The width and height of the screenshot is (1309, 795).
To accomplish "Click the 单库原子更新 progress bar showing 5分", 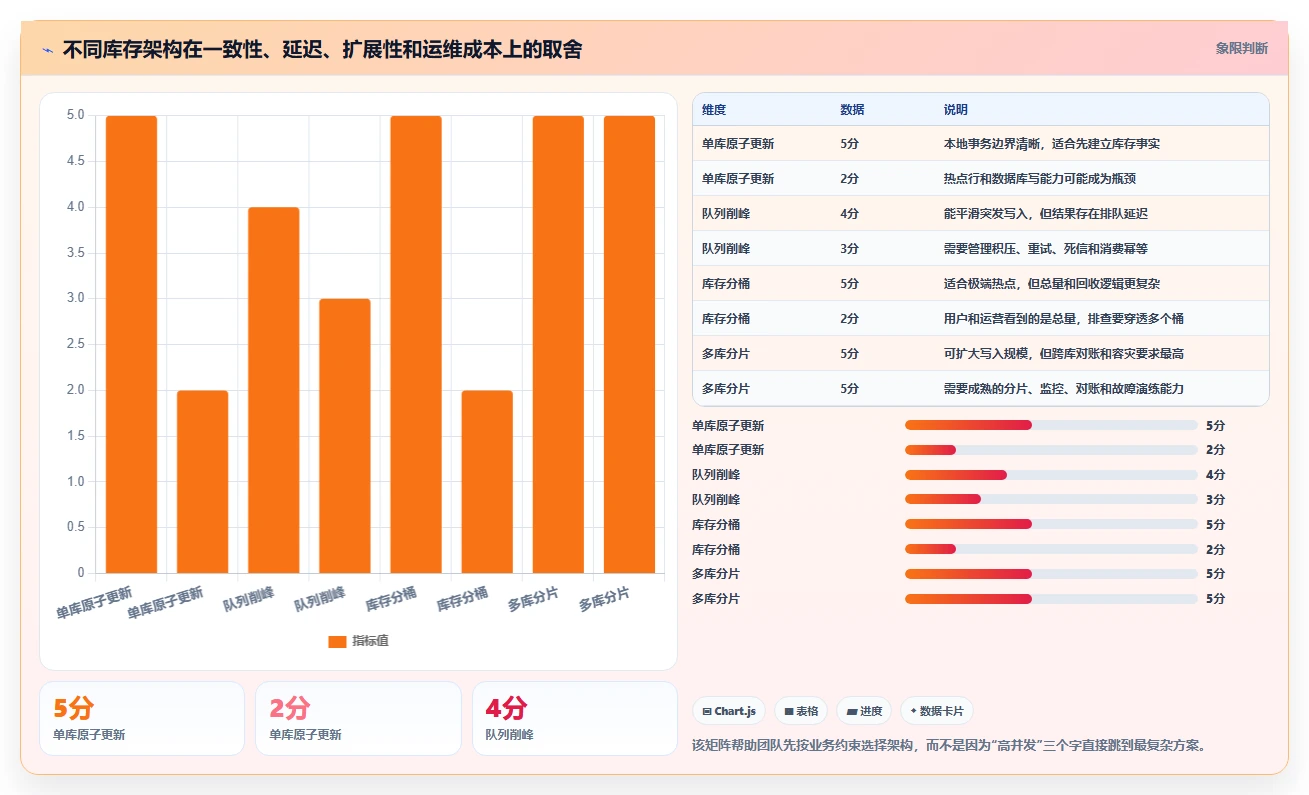I will (x=1051, y=425).
